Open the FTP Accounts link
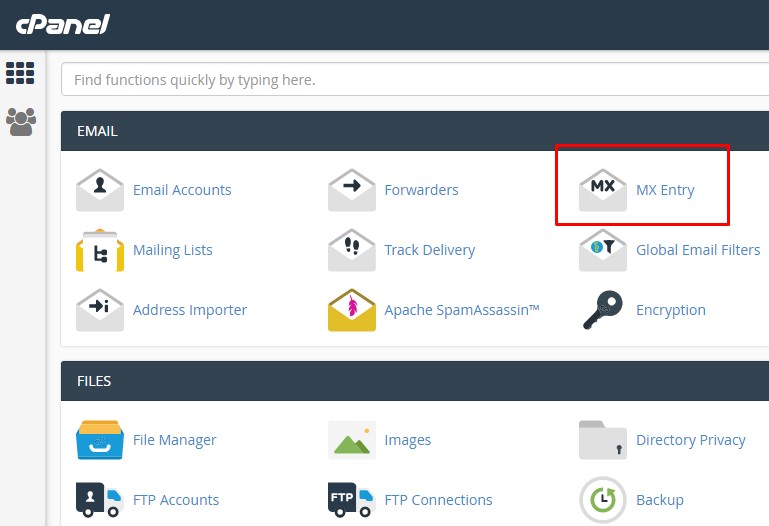 [x=176, y=500]
